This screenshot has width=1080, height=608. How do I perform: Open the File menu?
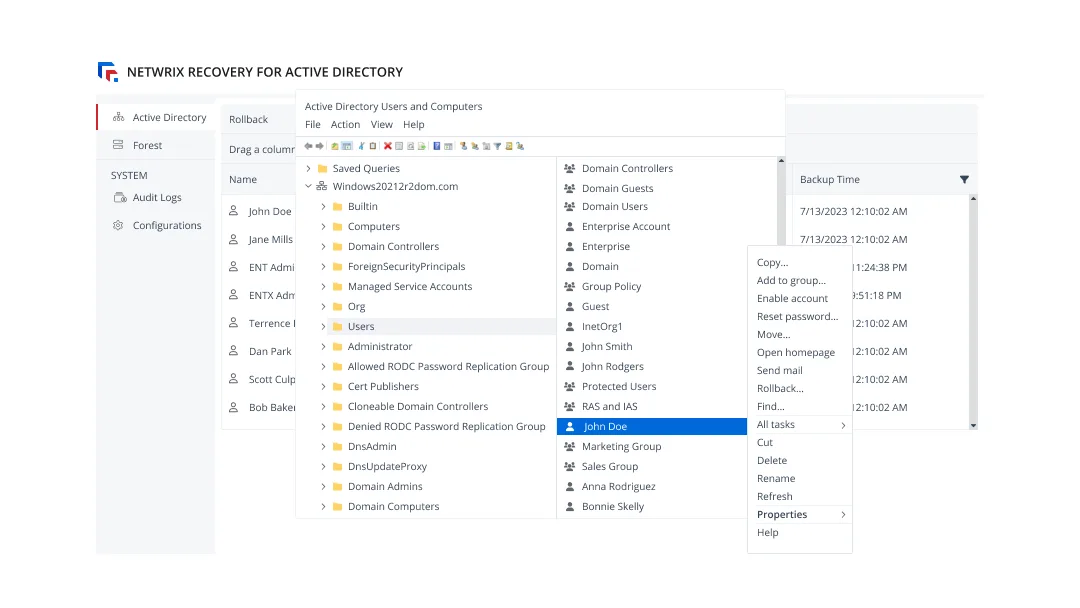(313, 125)
